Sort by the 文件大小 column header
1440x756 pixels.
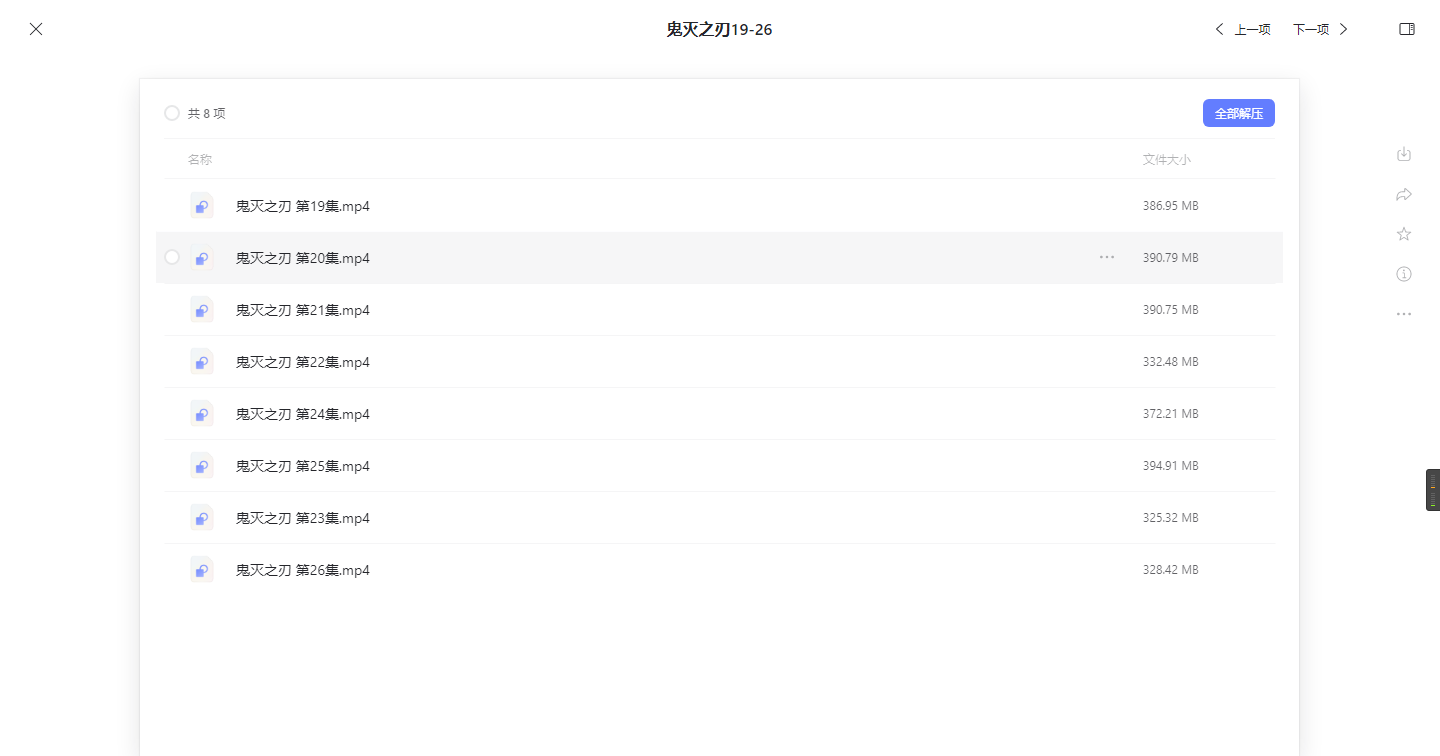pyautogui.click(x=1166, y=159)
